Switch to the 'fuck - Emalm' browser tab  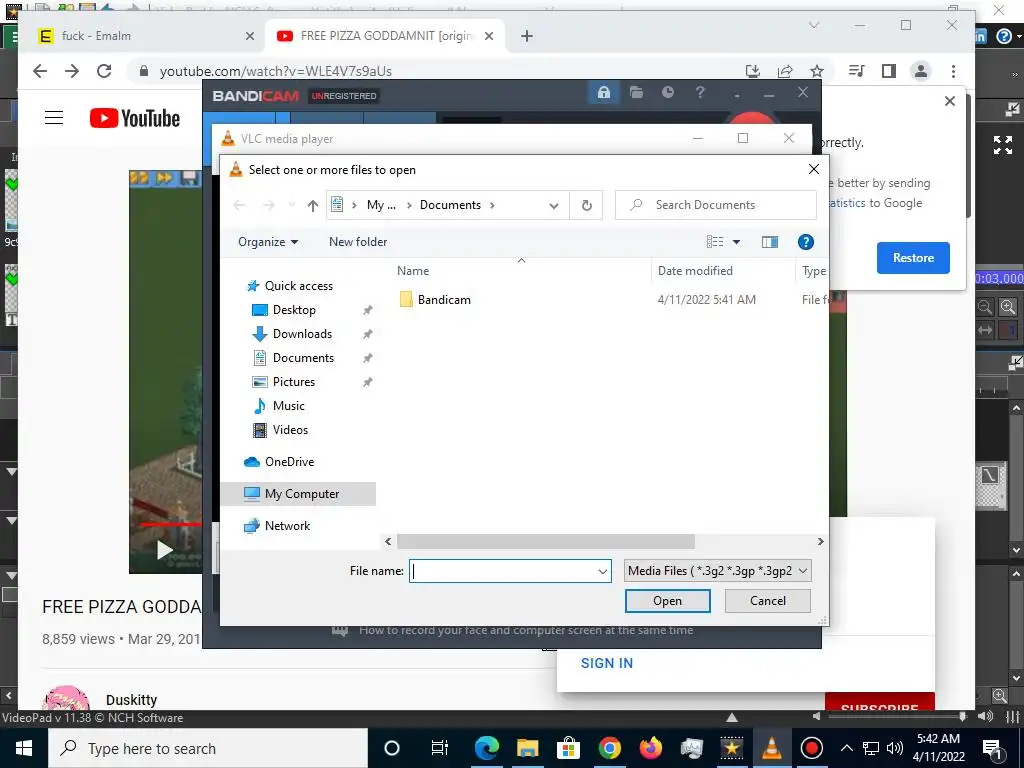(146, 36)
